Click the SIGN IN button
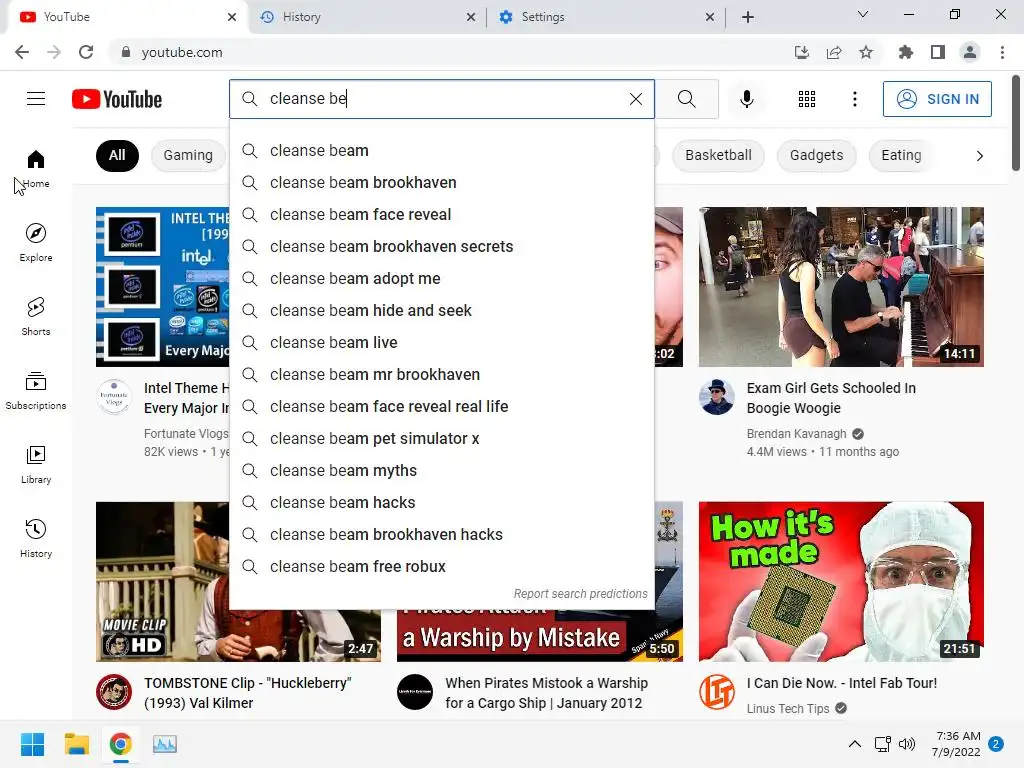This screenshot has width=1024, height=768. 937,99
